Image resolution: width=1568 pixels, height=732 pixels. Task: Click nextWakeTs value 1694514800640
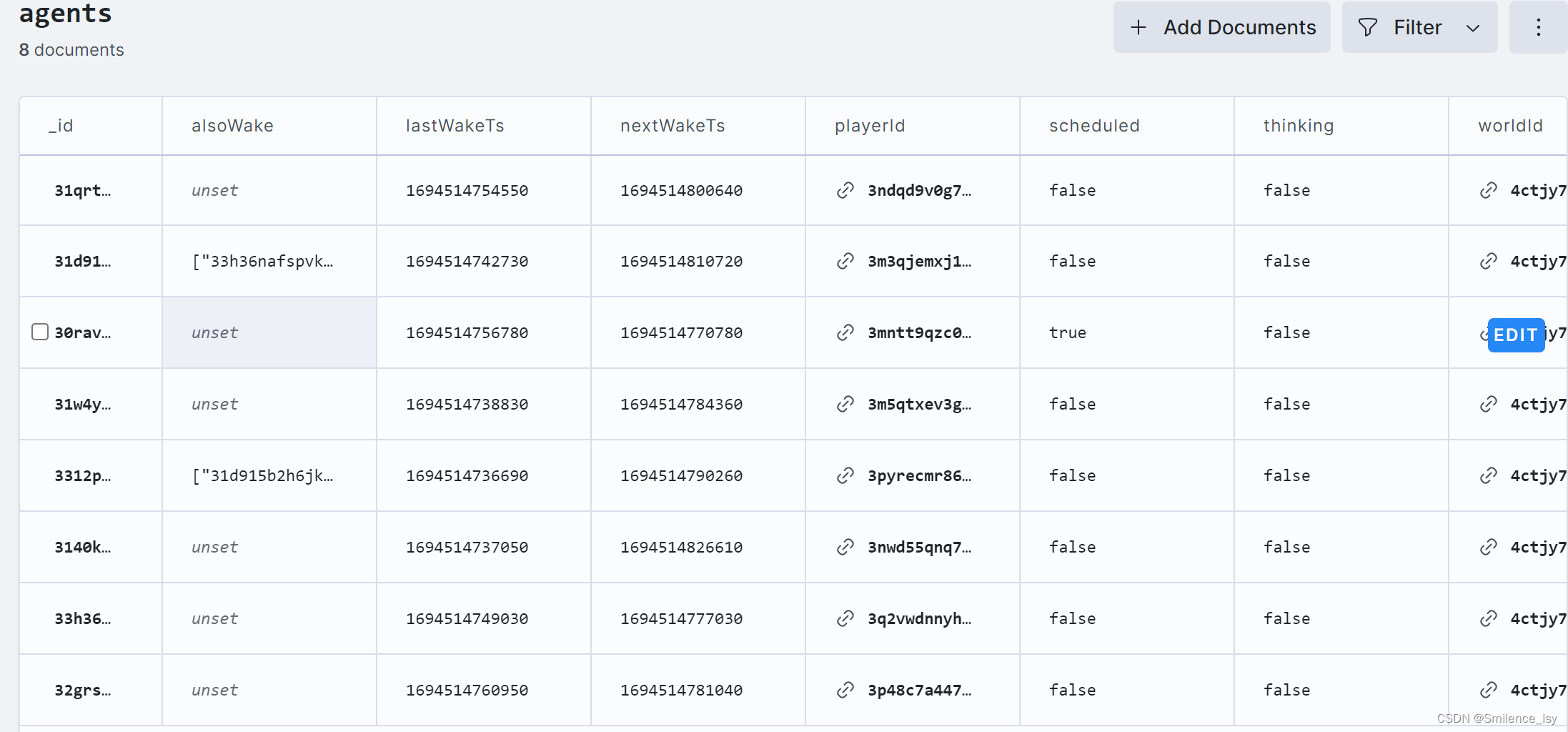coord(682,190)
